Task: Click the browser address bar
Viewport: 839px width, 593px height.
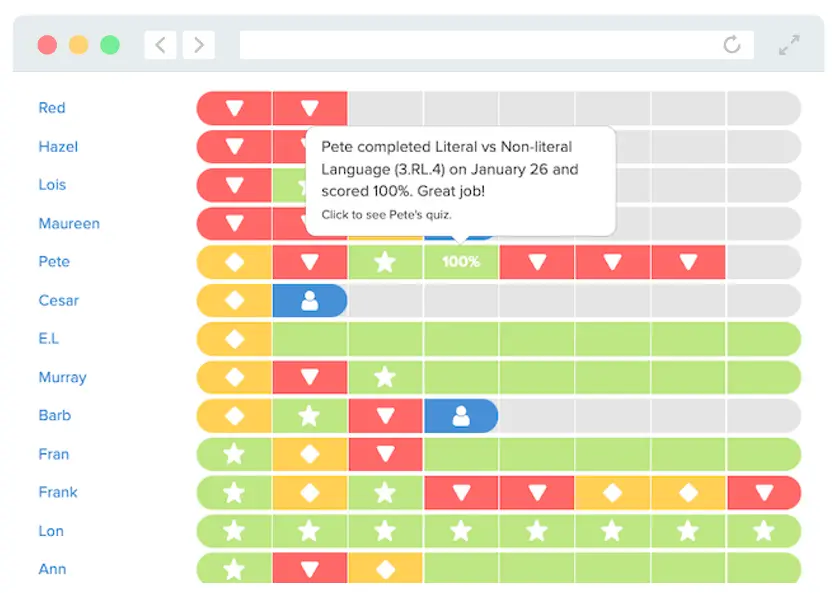Action: (x=480, y=44)
